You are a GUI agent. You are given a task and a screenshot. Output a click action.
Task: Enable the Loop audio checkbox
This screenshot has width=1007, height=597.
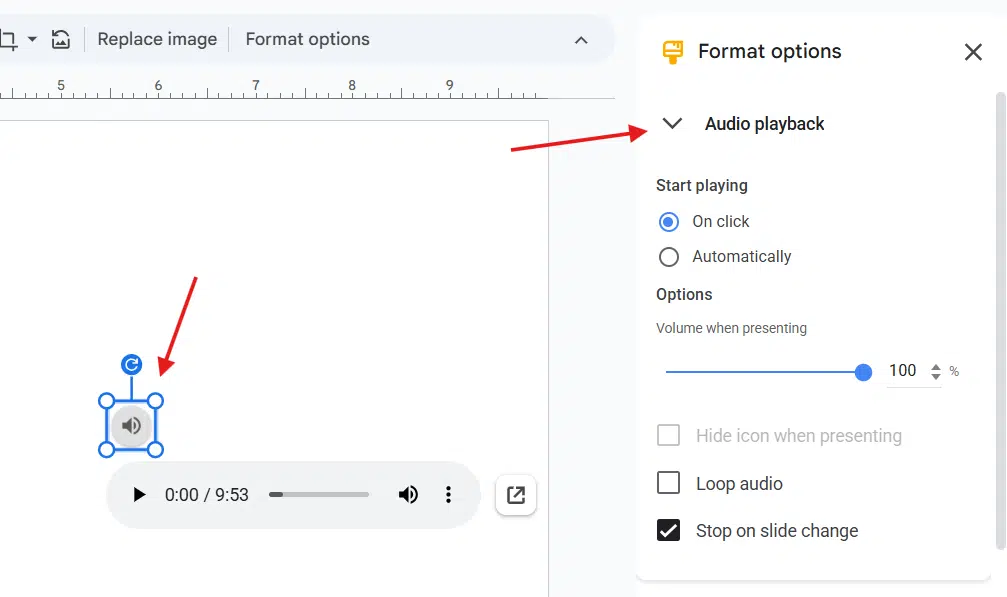(668, 483)
